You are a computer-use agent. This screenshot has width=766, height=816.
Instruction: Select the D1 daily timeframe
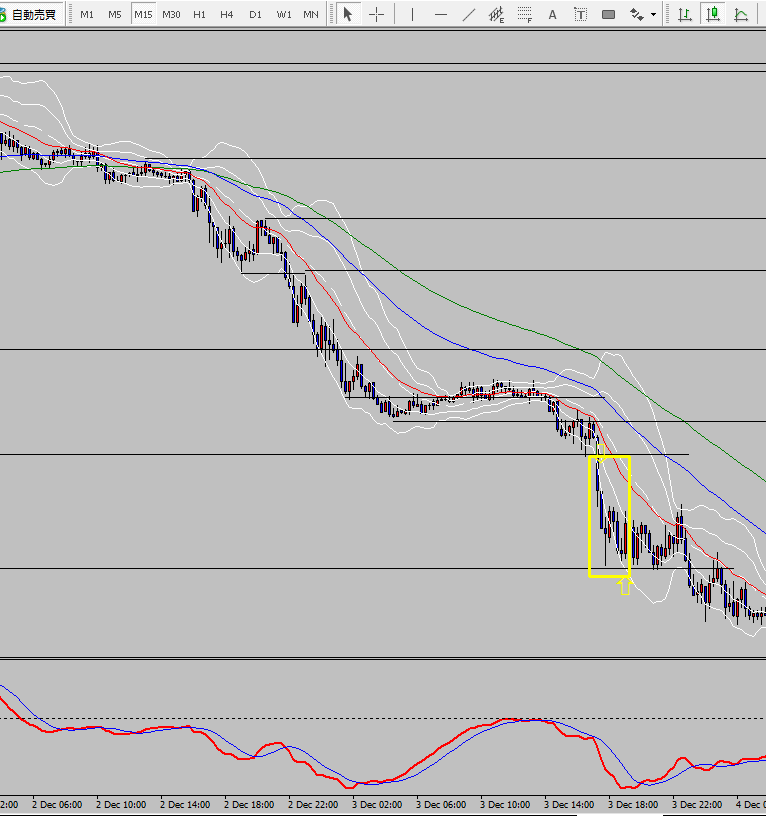click(x=255, y=14)
